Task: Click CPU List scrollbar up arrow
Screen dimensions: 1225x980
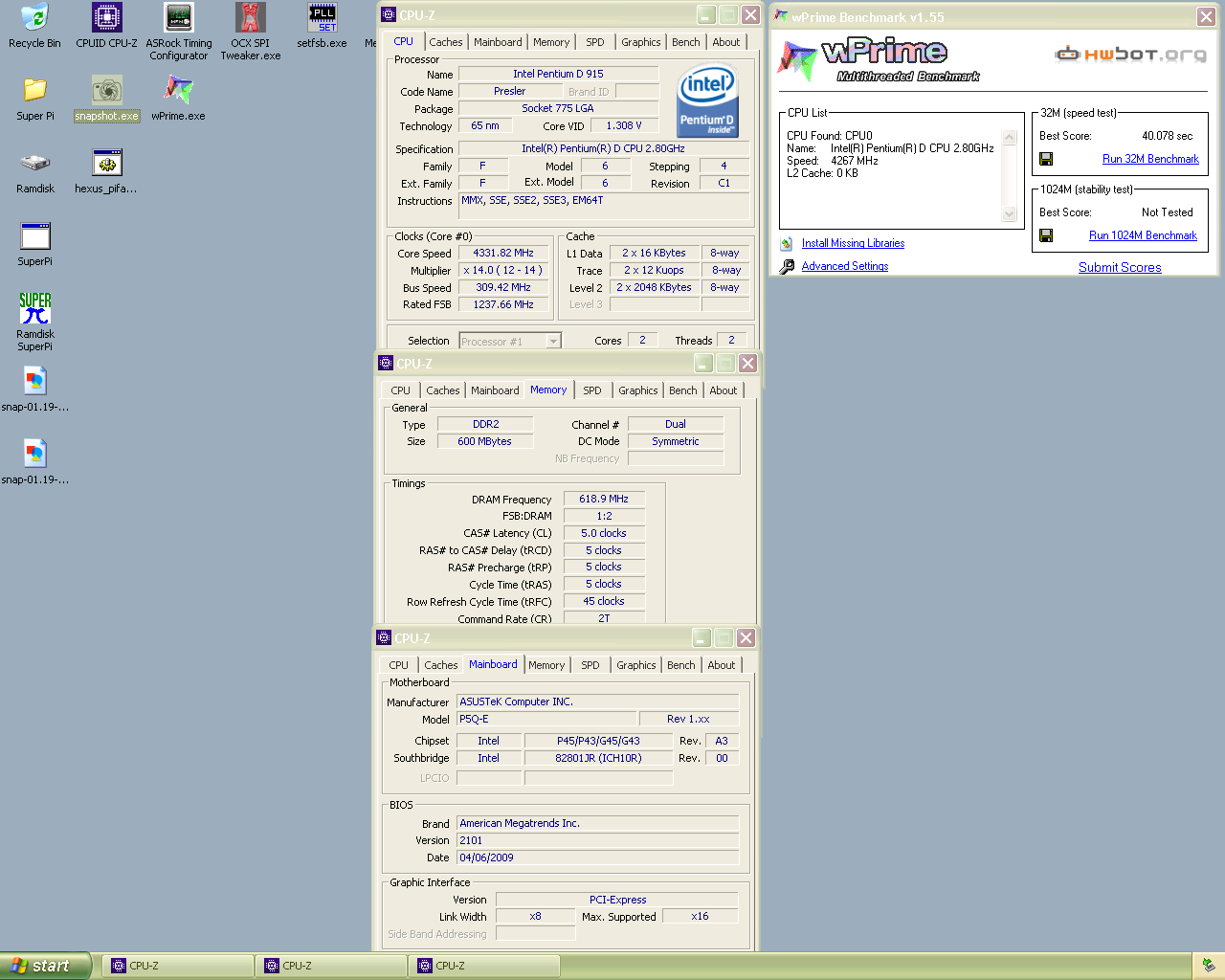Action: click(x=1010, y=138)
